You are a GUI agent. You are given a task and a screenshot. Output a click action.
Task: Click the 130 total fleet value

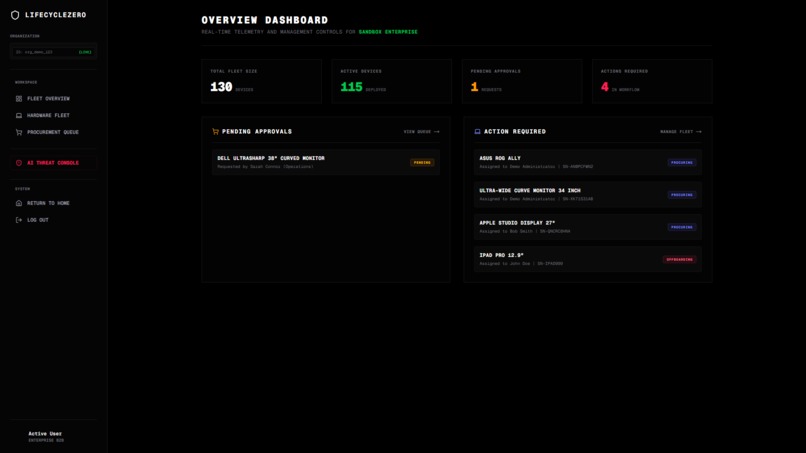[x=221, y=87]
